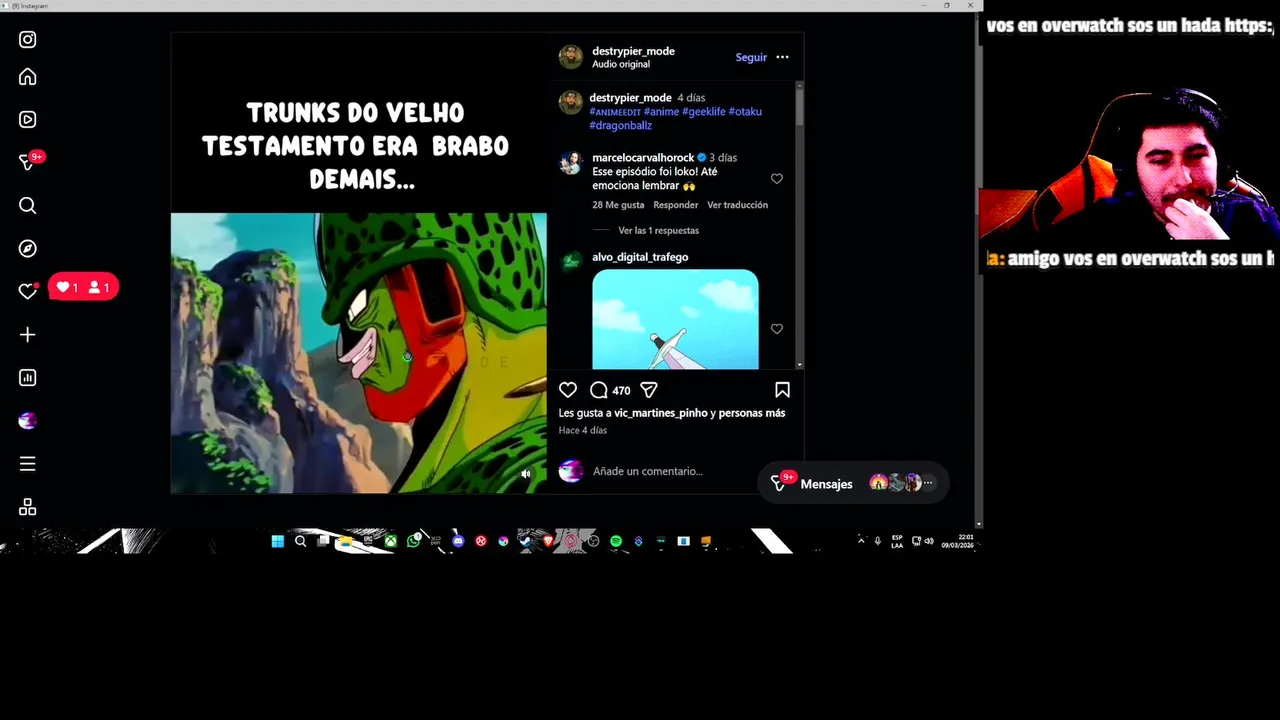Click the 'Hace 4 días' timestamp

(x=583, y=431)
